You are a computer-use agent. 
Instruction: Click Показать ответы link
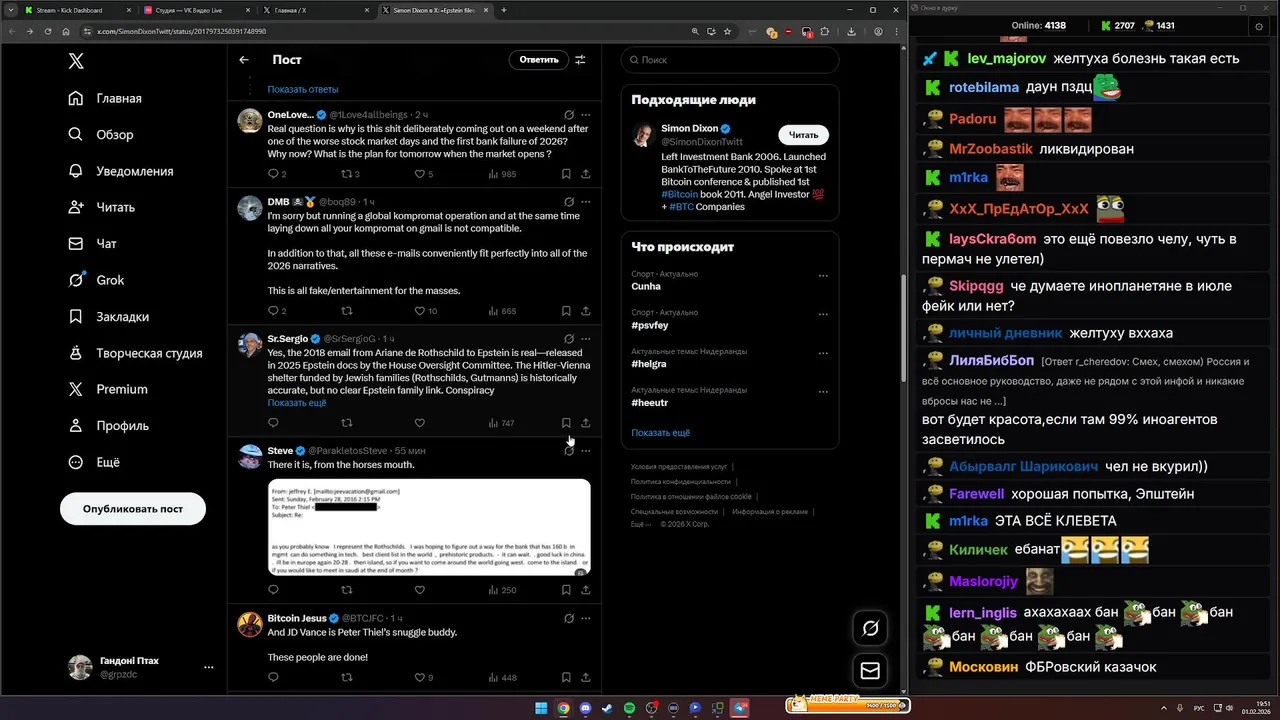302,89
